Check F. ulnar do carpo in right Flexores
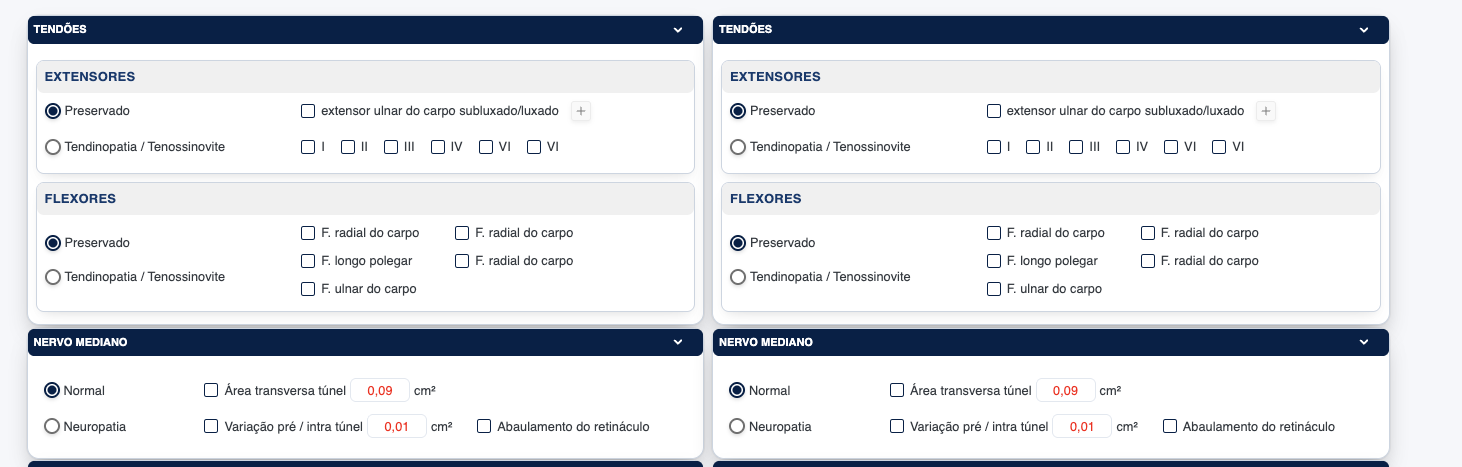The height and width of the screenshot is (467, 1462). [994, 289]
